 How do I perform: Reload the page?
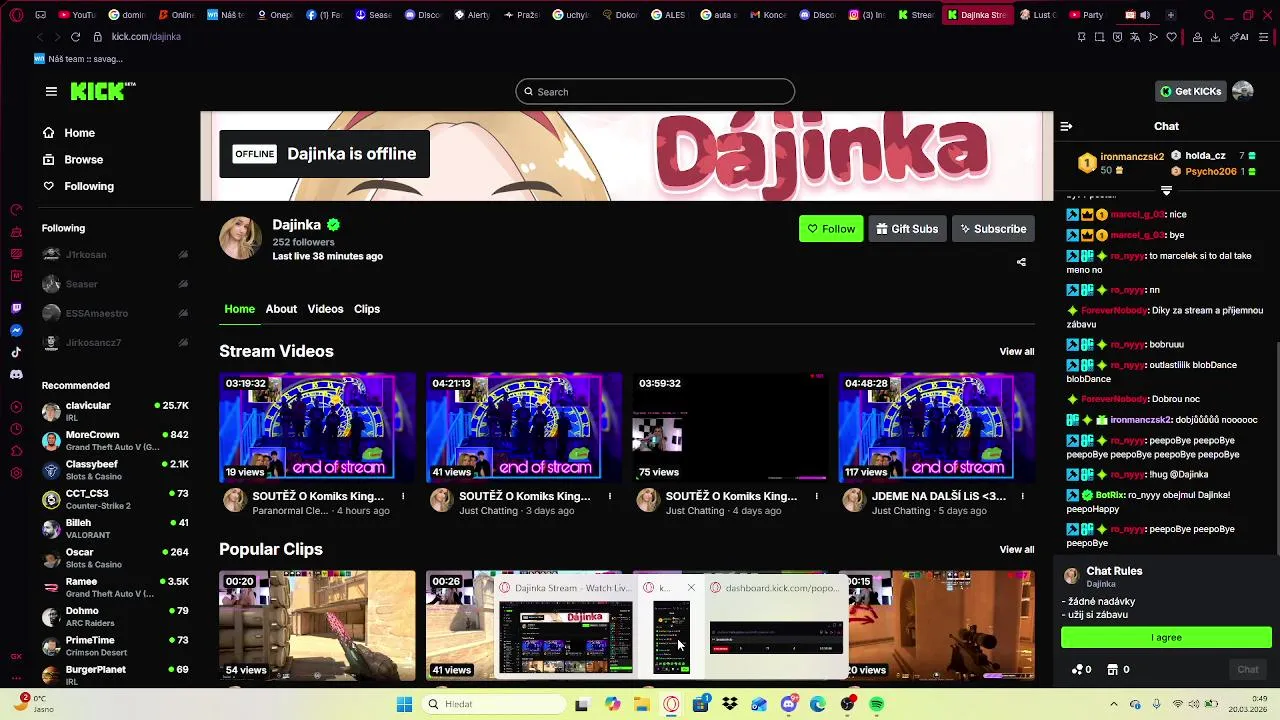coord(75,37)
